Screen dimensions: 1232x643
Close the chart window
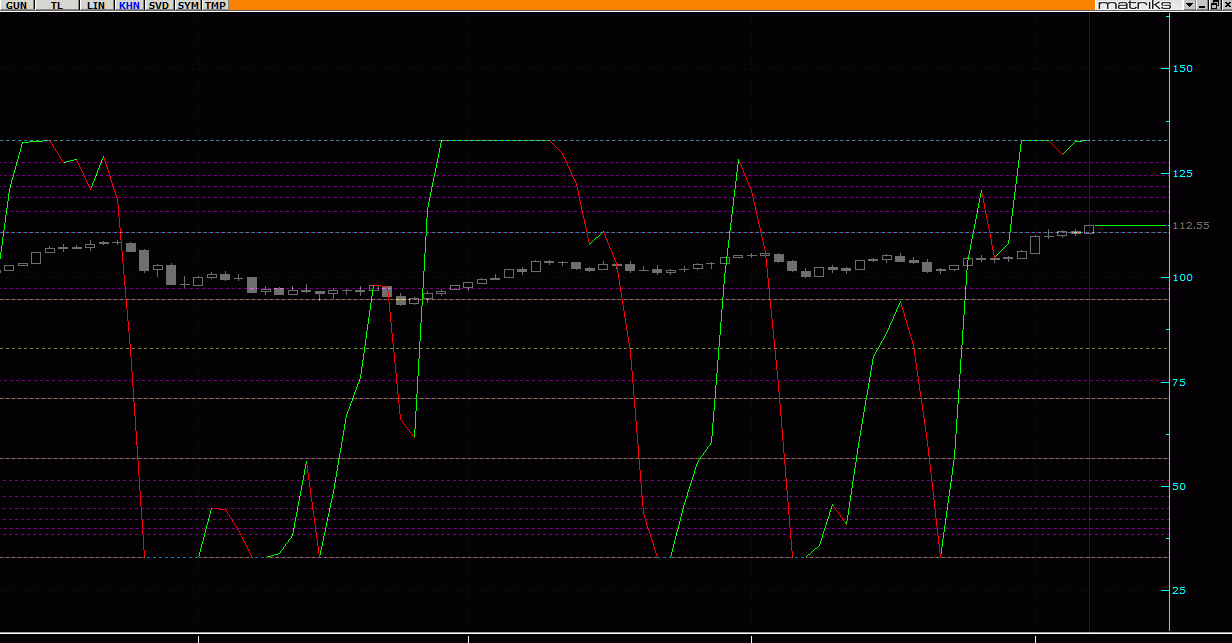coord(1226,5)
